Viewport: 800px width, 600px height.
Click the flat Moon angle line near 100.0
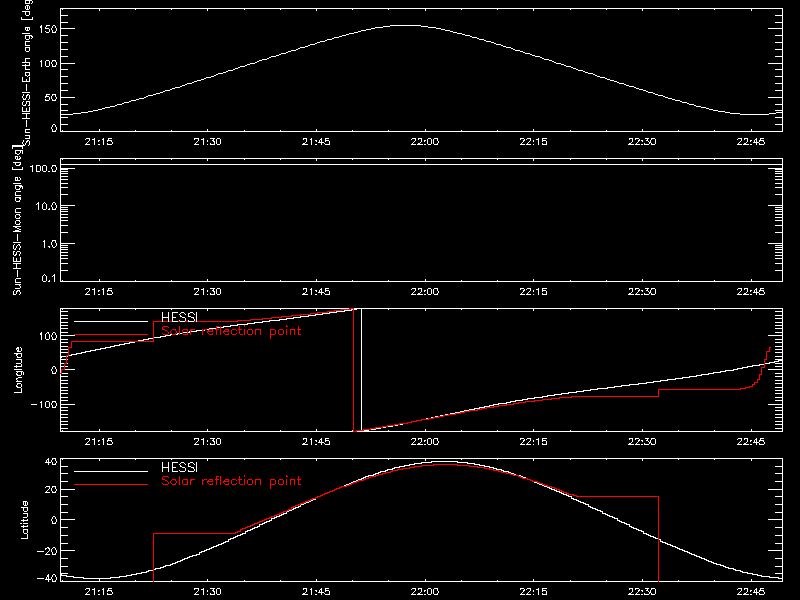click(421, 165)
